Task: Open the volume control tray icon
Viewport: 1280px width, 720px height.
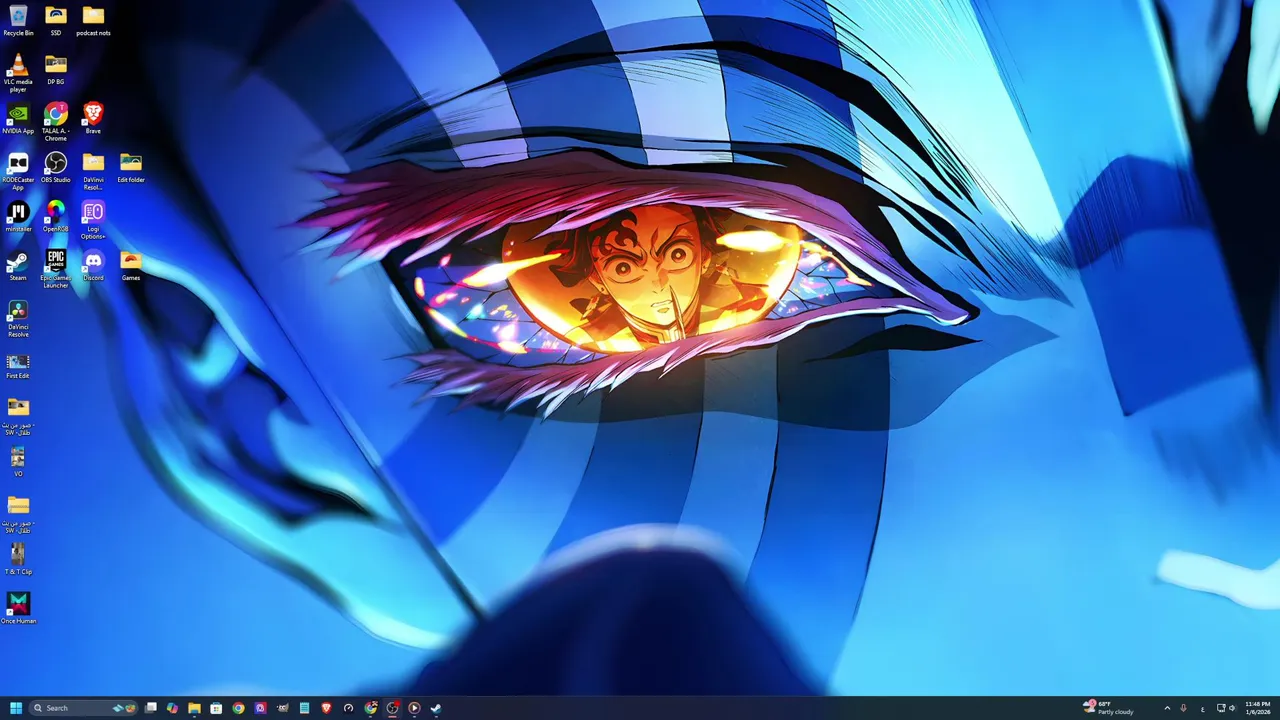Action: pos(1232,708)
